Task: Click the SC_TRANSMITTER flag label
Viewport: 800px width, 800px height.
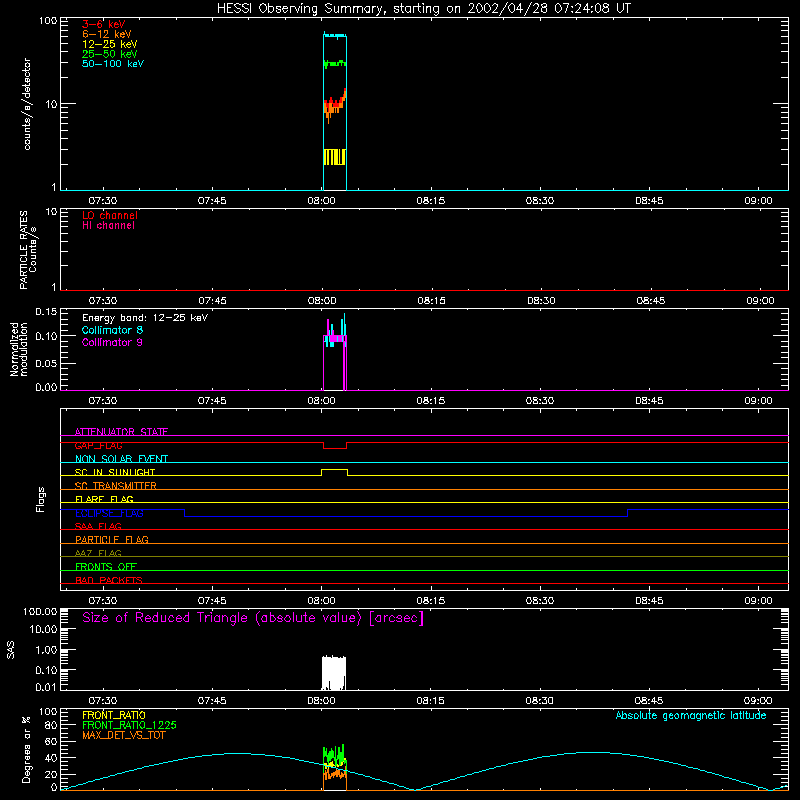Action: pos(116,485)
